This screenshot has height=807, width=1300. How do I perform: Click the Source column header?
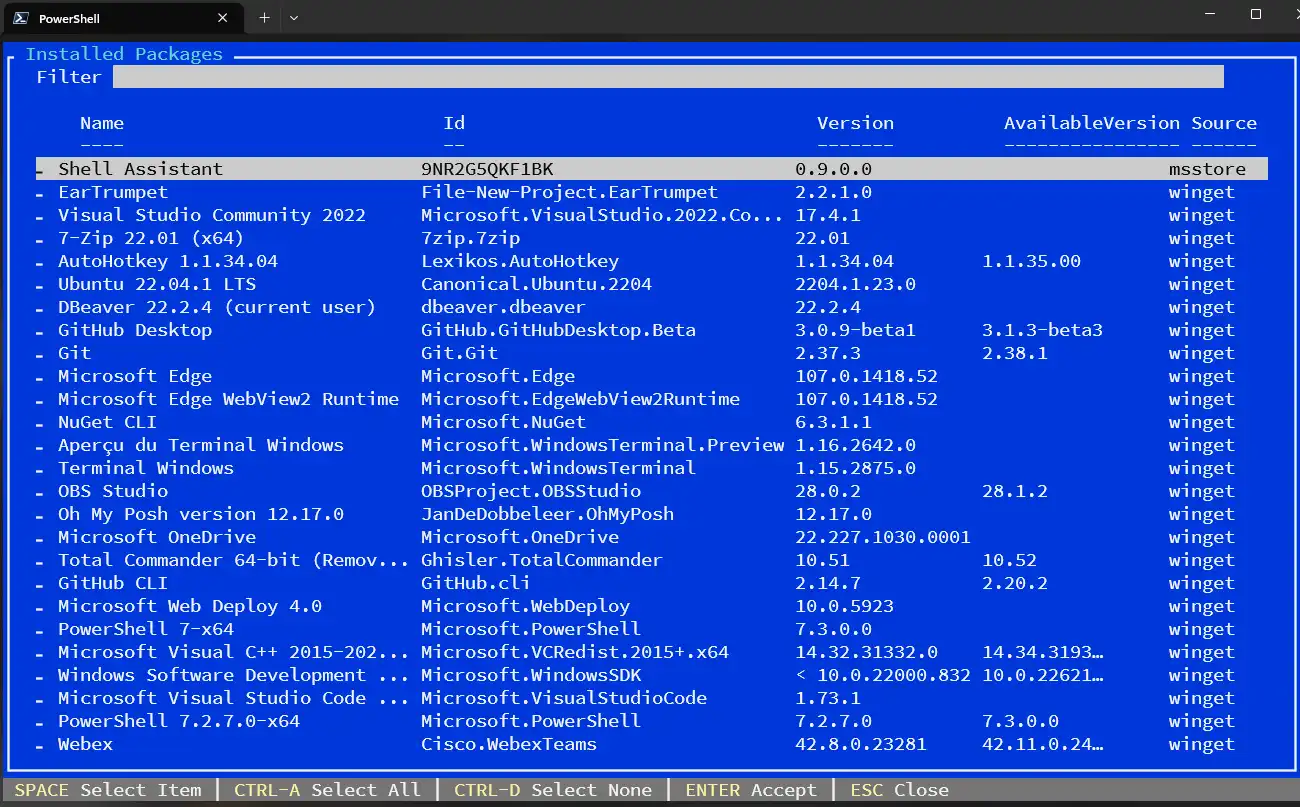(x=1224, y=123)
